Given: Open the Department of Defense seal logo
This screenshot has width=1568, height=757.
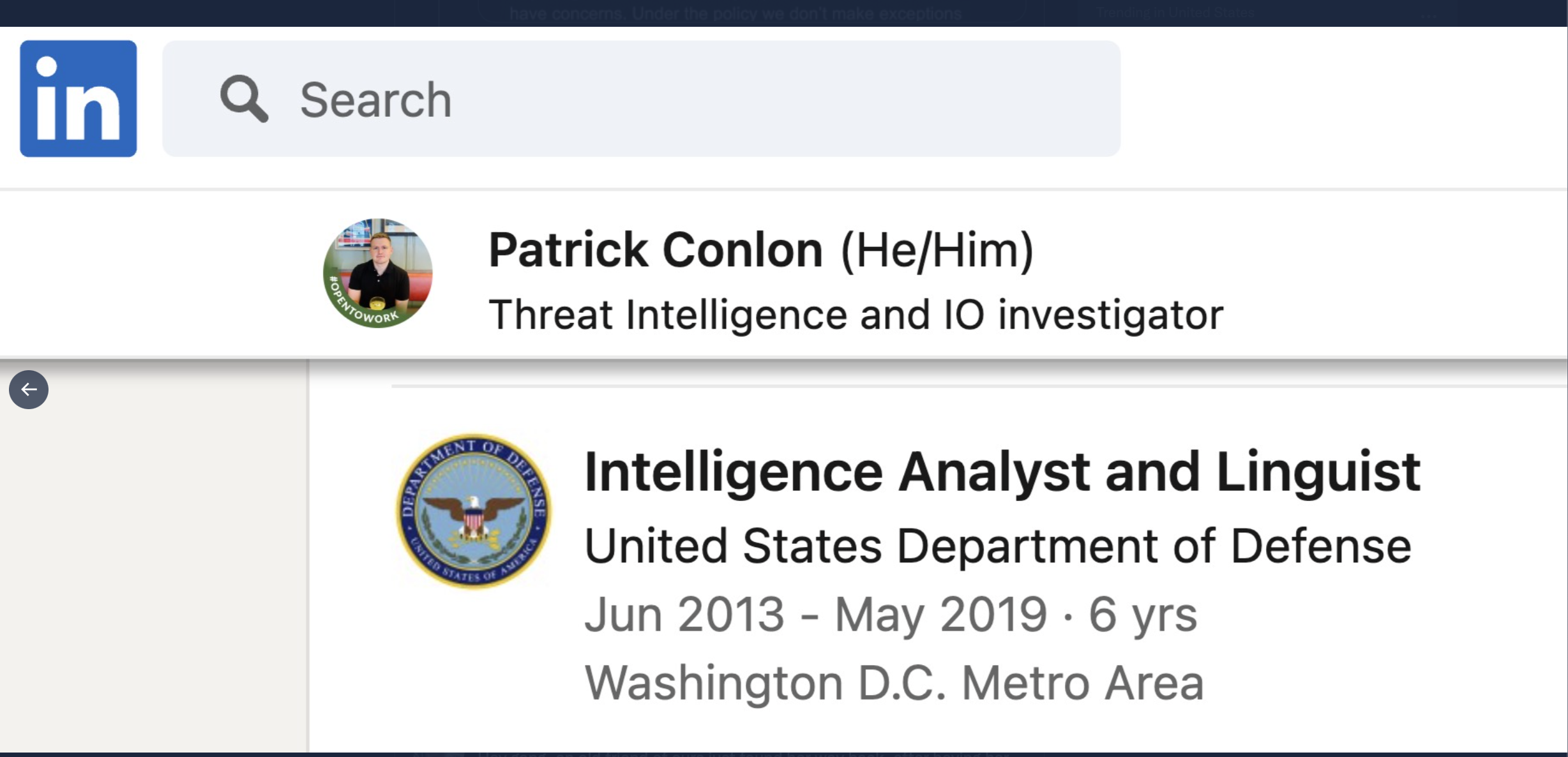Looking at the screenshot, I should pos(474,511).
